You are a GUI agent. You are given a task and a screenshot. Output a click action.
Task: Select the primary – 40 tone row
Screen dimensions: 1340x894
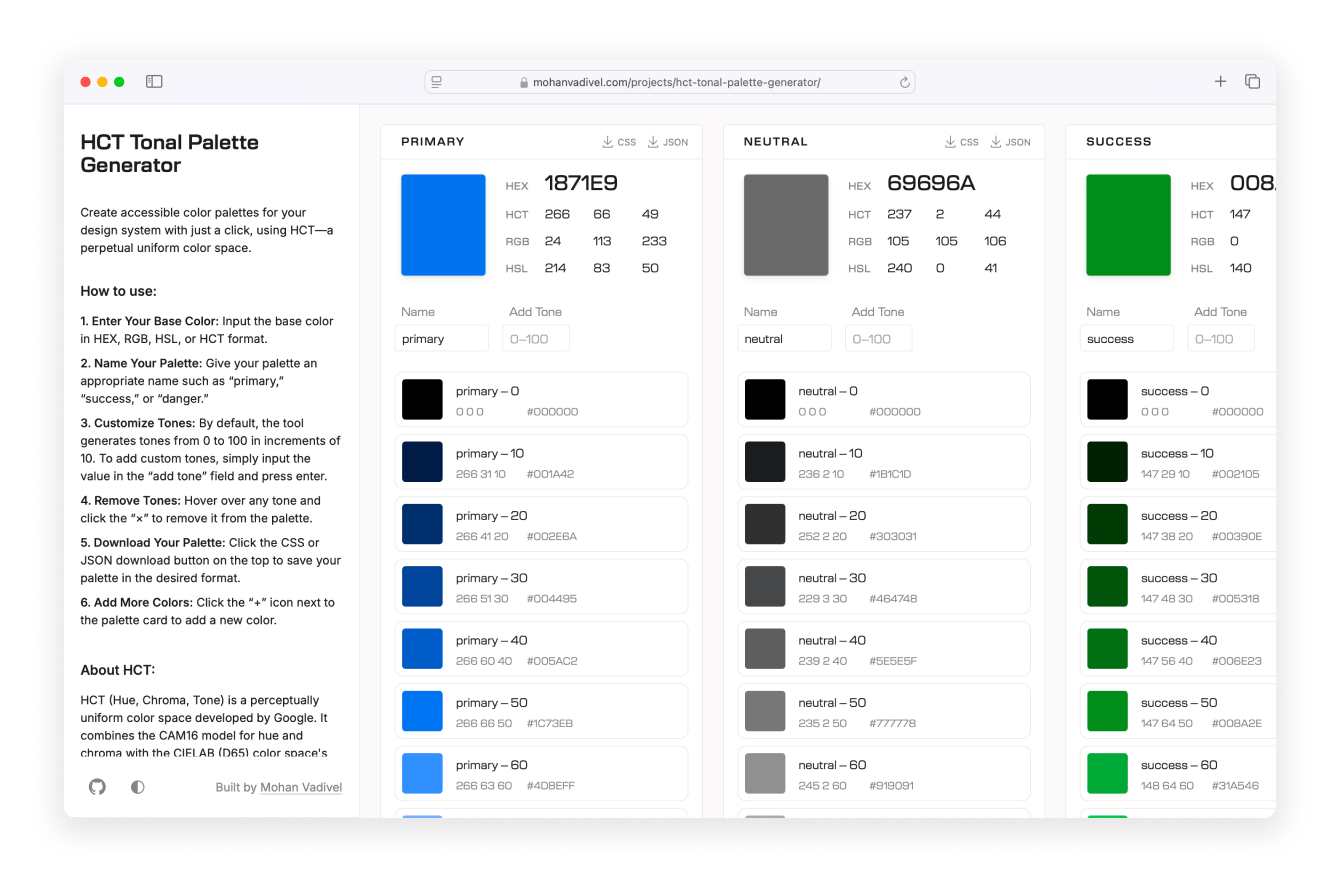[x=541, y=649]
